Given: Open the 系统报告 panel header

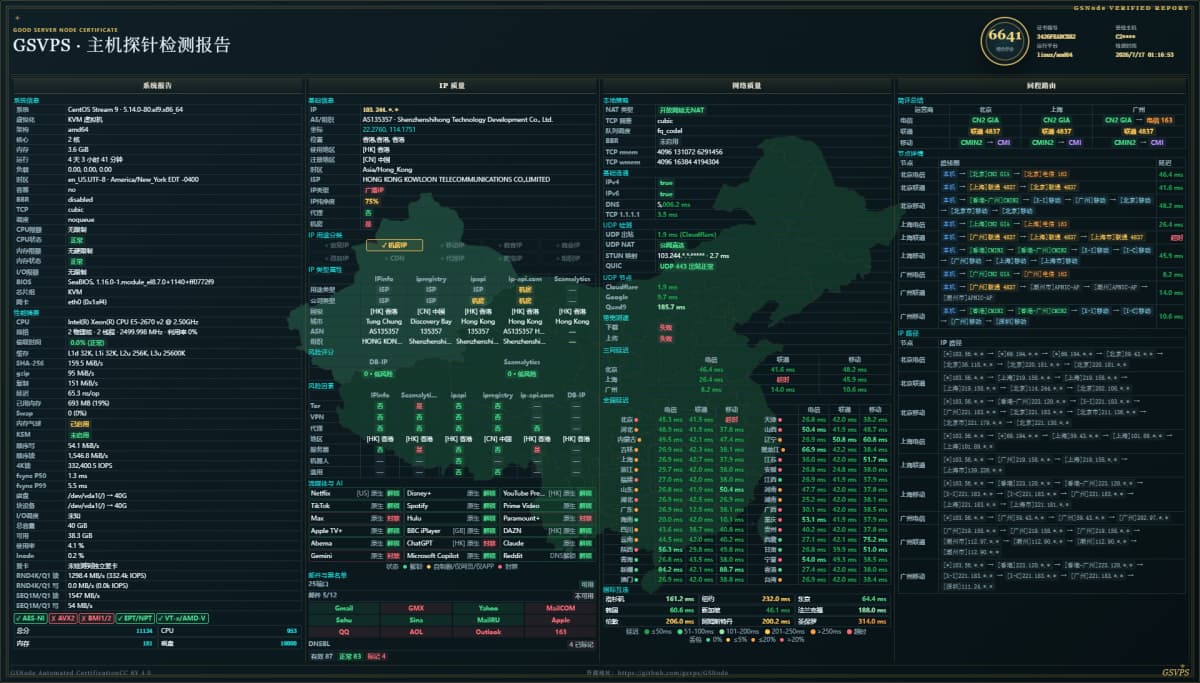Looking at the screenshot, I should [x=156, y=86].
